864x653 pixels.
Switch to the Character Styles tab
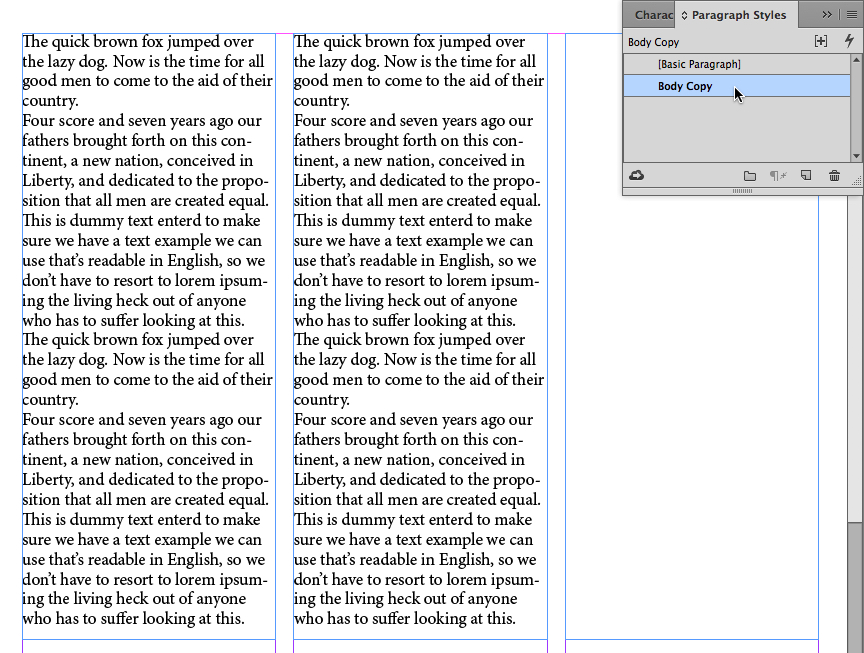point(654,15)
